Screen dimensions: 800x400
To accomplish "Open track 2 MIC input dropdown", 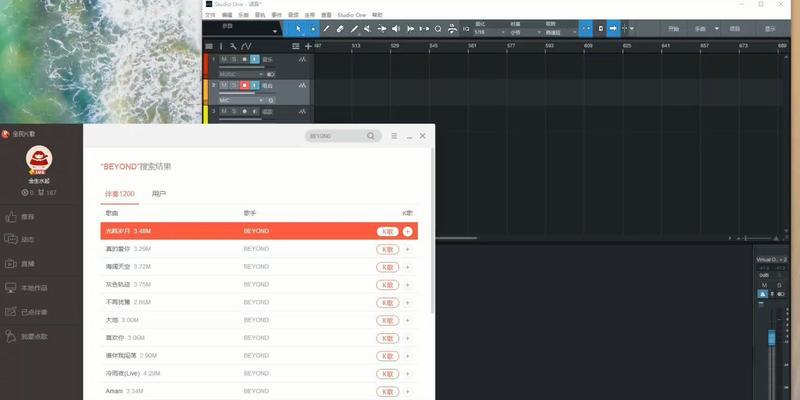I will (241, 101).
